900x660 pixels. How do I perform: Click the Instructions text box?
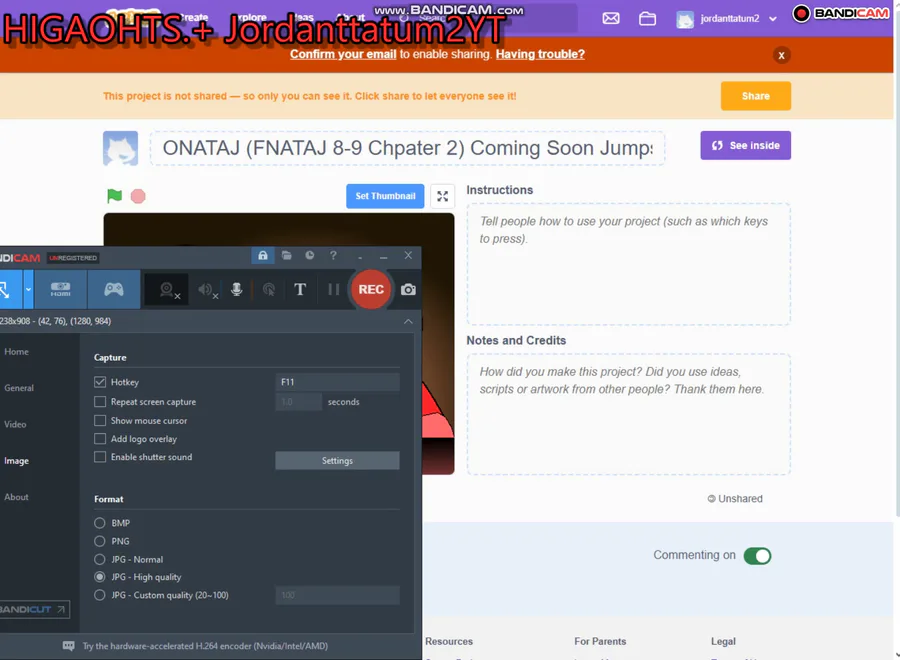(x=629, y=264)
